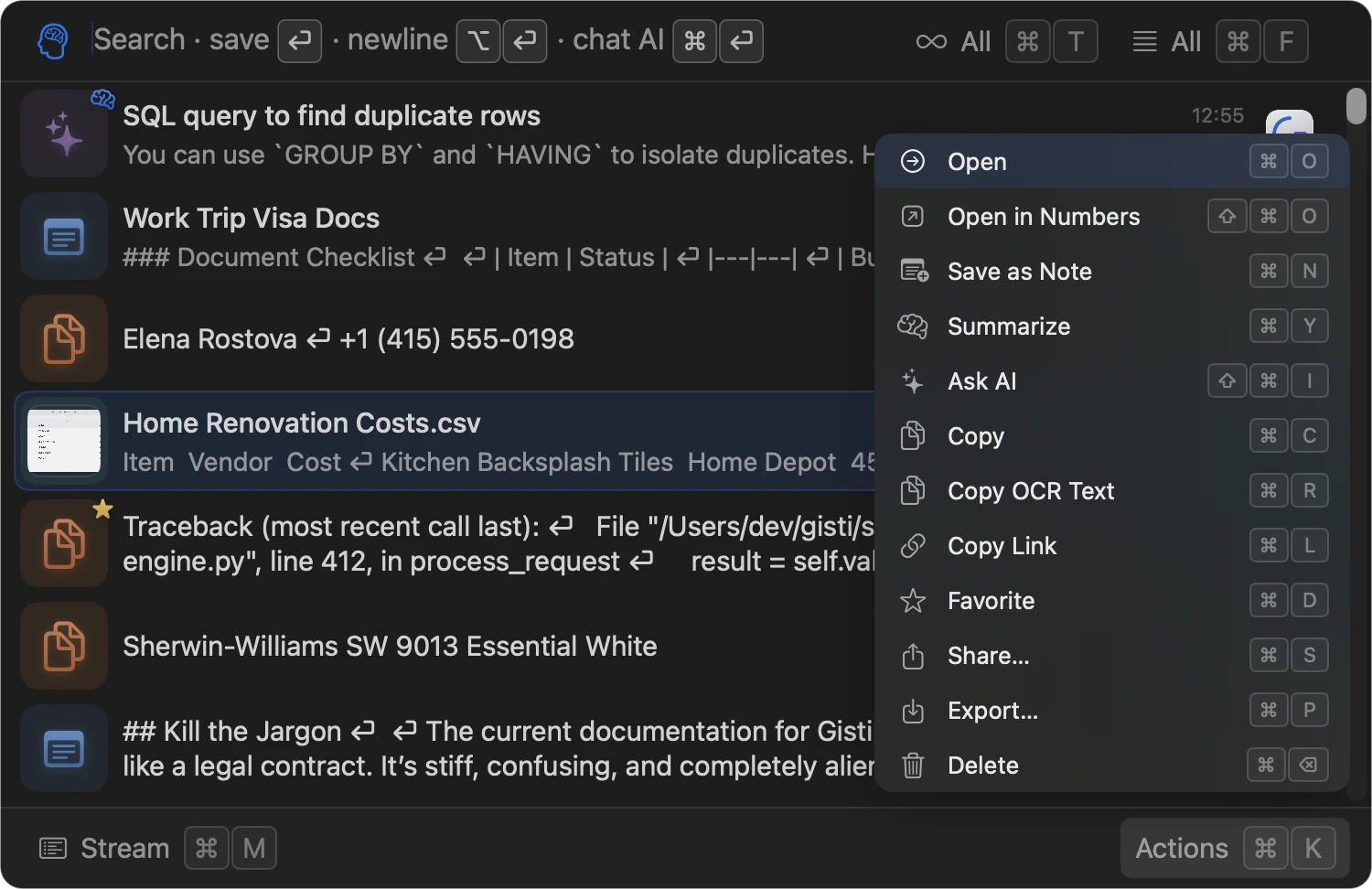Screen dimensions: 1372x889
Task: Click the 'Home Renovation Costs.csv' title
Action: (x=302, y=423)
